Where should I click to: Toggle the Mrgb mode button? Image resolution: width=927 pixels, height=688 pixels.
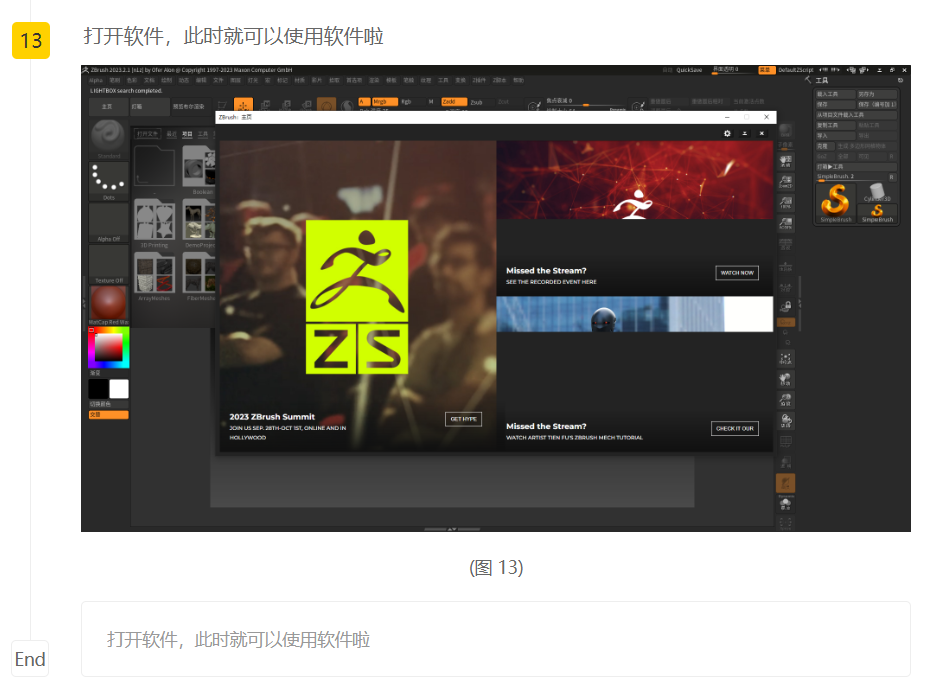[x=383, y=102]
